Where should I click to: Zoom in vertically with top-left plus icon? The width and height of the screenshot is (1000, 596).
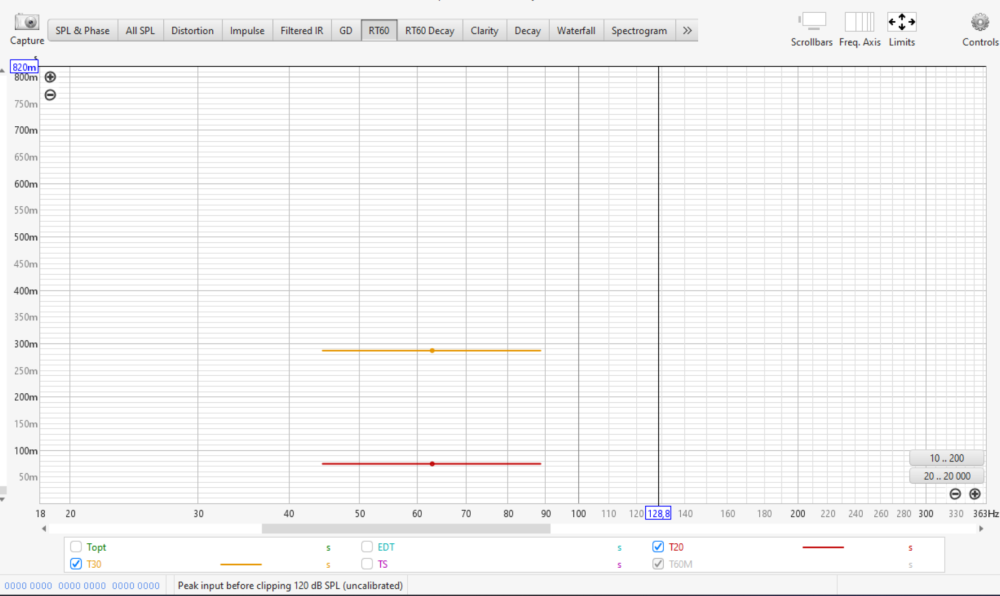pyautogui.click(x=50, y=77)
